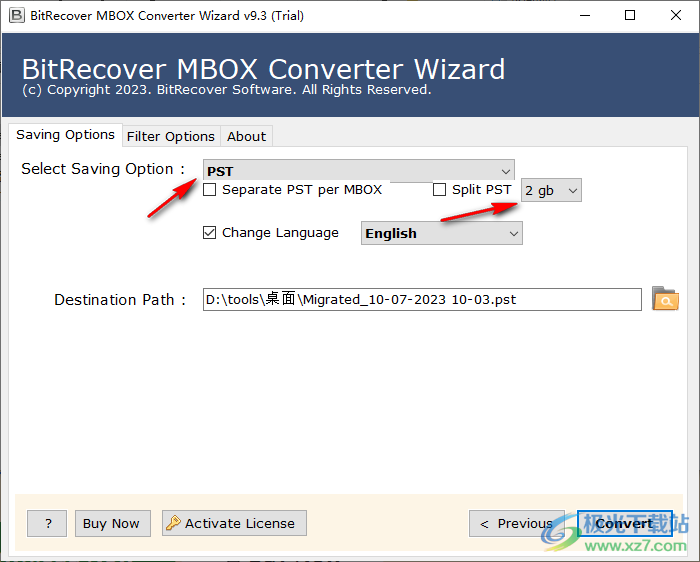Screen dimensions: 700x562
Task: Click the Destination Path label
Action: tap(120, 300)
